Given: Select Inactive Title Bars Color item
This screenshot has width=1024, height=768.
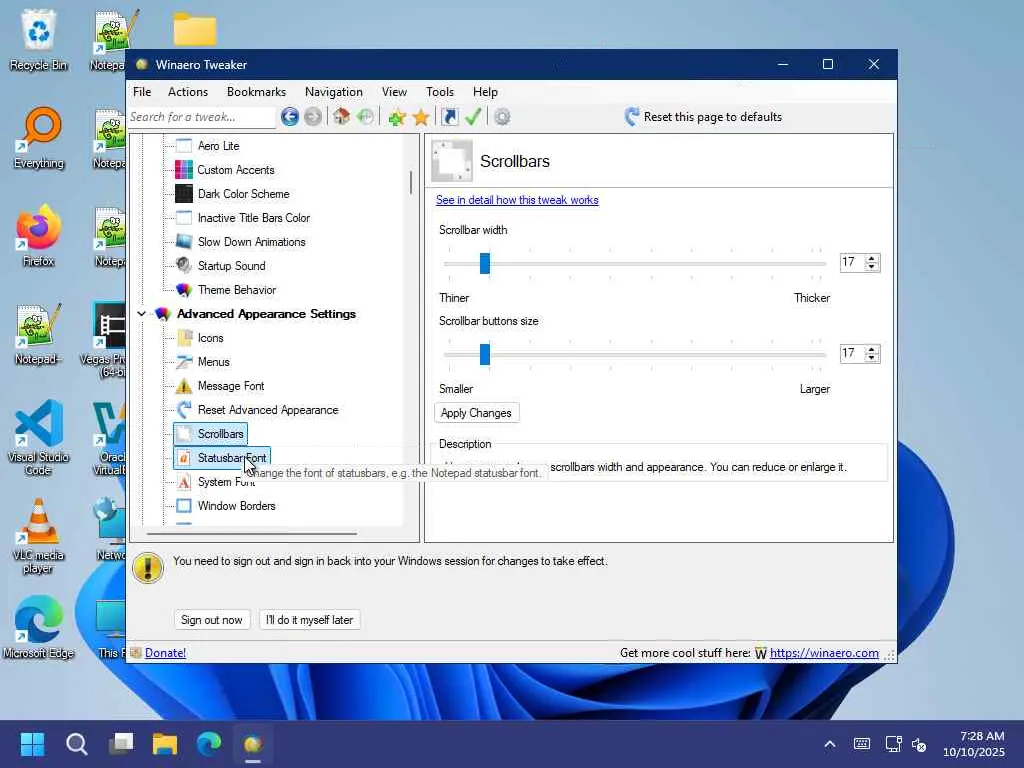Looking at the screenshot, I should 253,218.
